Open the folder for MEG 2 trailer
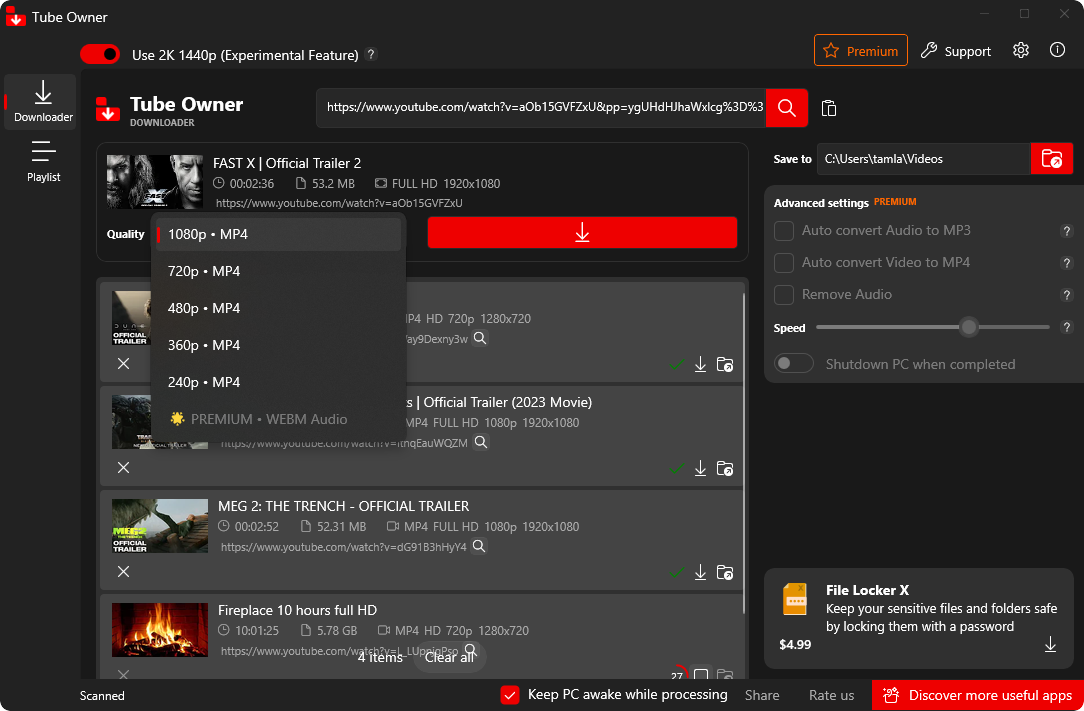This screenshot has height=711, width=1084. (725, 572)
